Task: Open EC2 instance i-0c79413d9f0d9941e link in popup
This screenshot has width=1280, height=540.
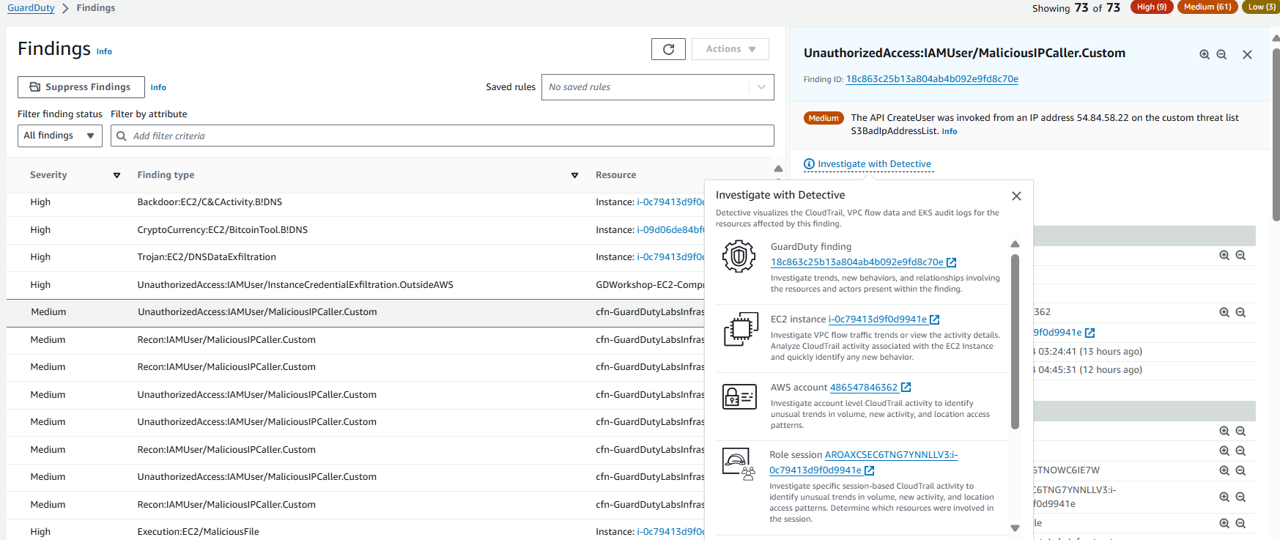Action: (x=877, y=320)
